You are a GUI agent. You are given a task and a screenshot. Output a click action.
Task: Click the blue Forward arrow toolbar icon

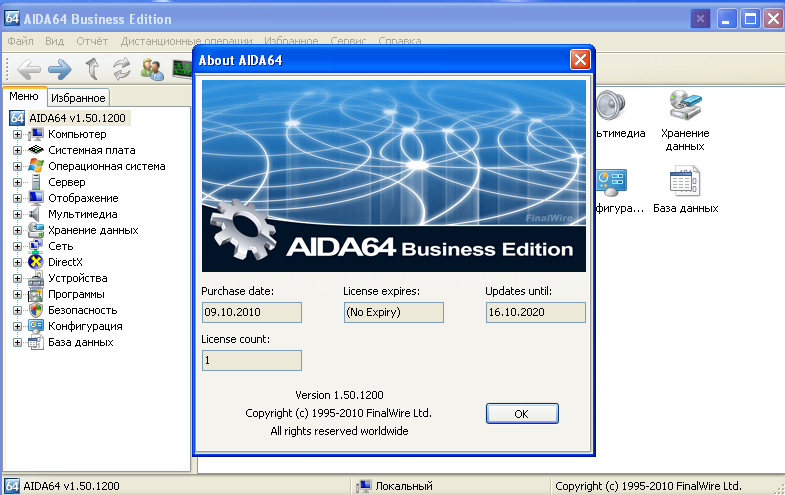pyautogui.click(x=60, y=69)
